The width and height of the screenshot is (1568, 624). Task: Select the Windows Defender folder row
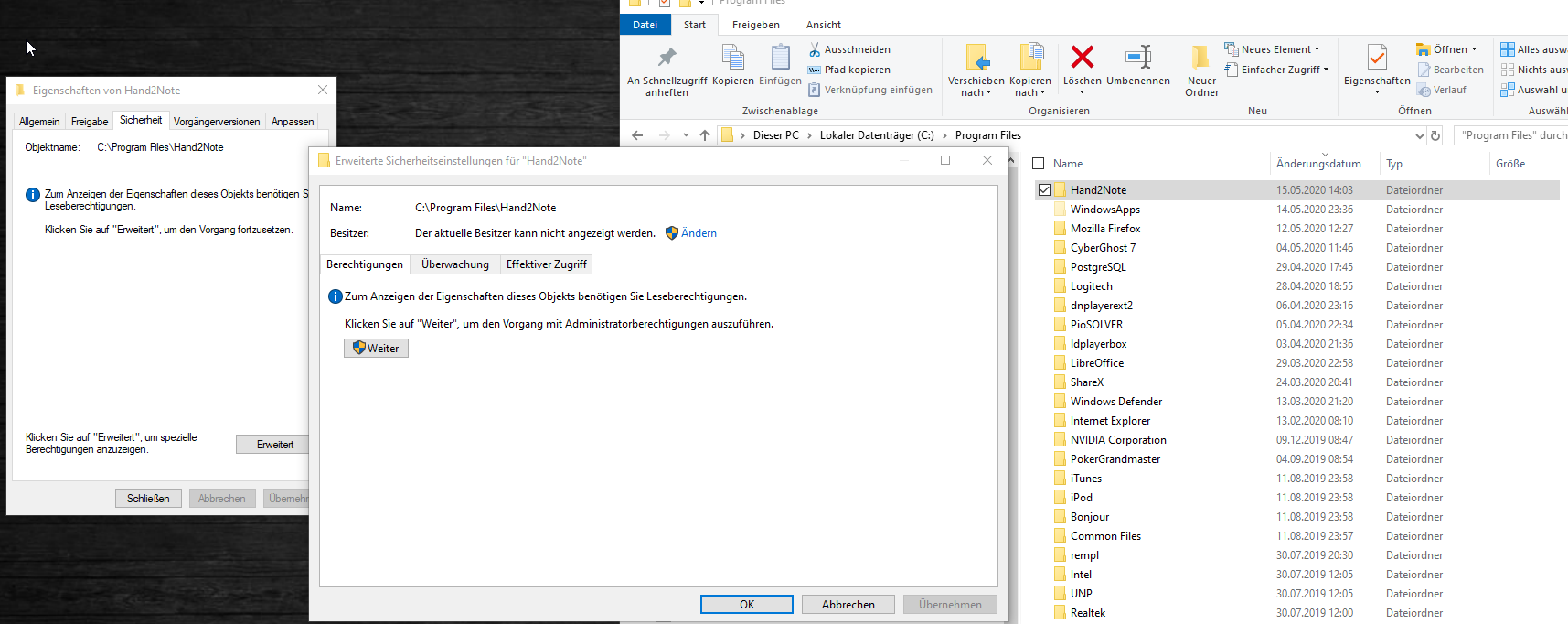(x=1296, y=402)
